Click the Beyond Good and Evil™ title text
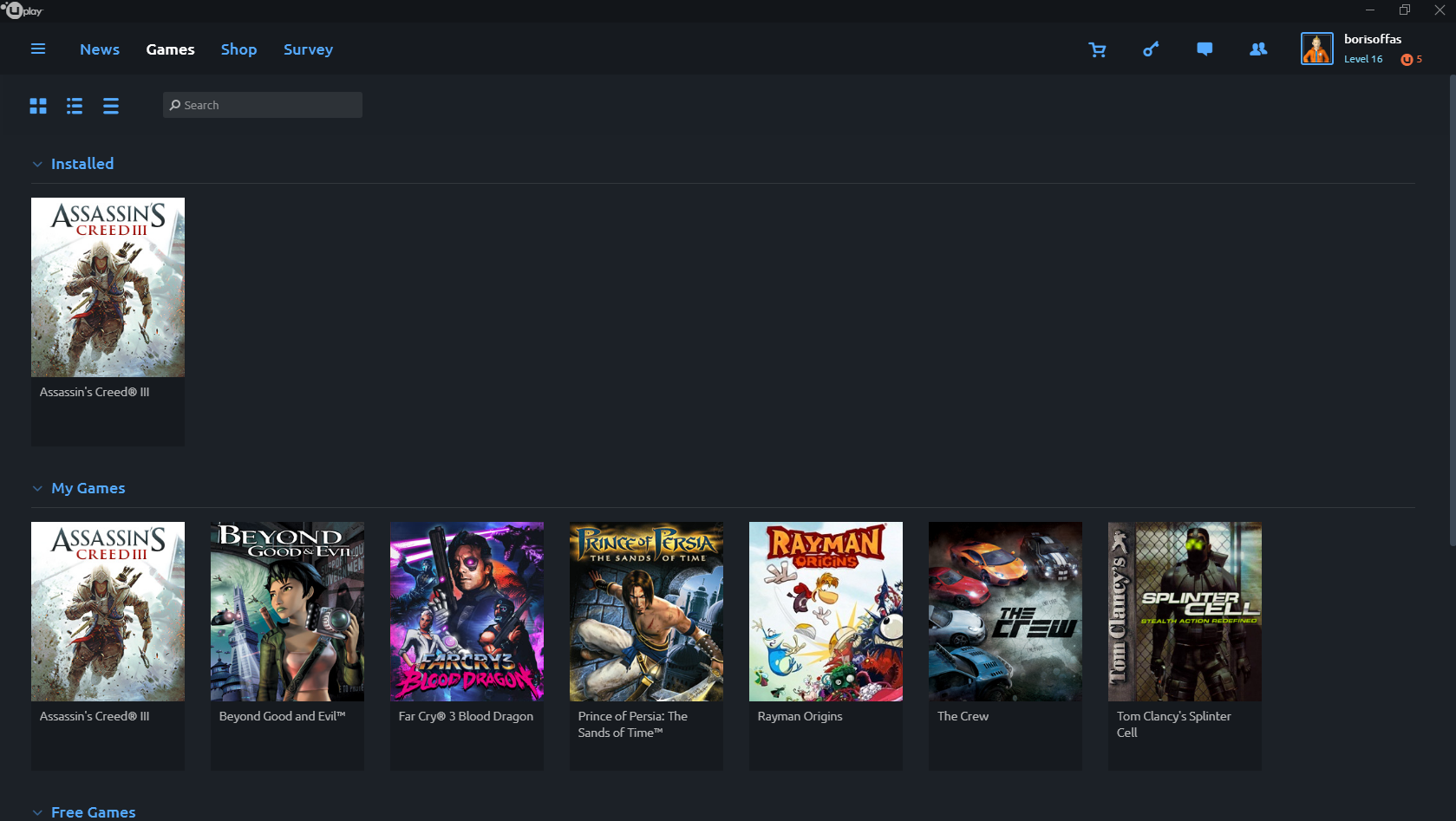Viewport: 1456px width, 821px height. point(282,716)
